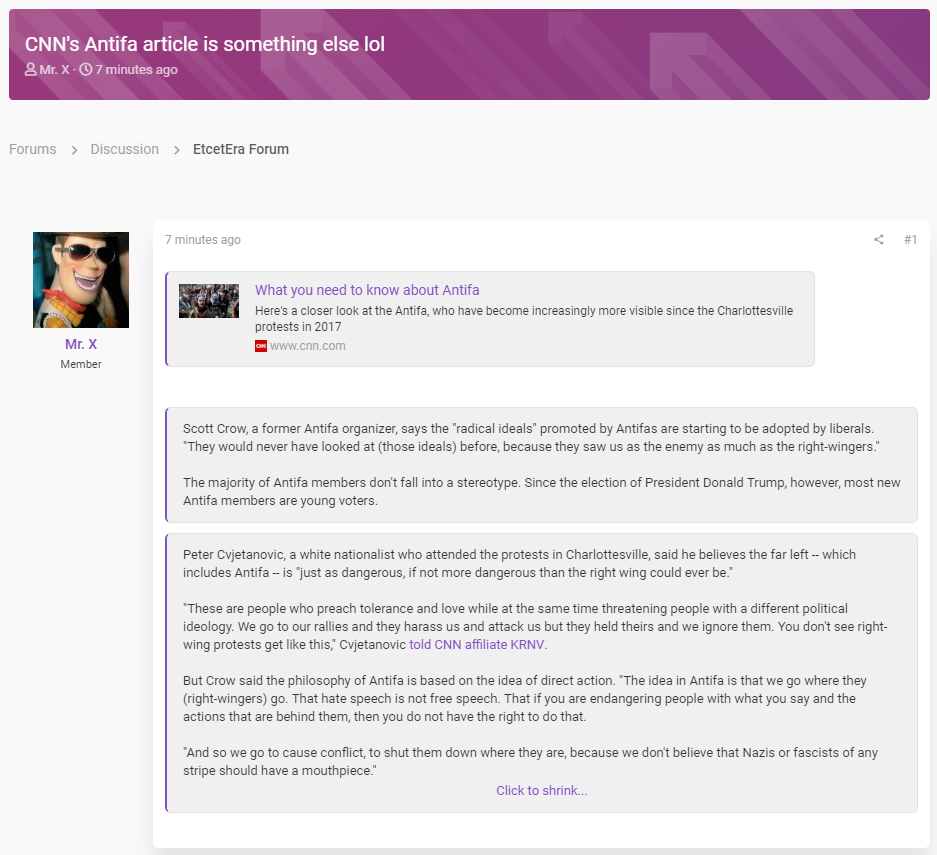This screenshot has width=937, height=855.
Task: Open 'What you need to know about Antifa' link
Action: pyautogui.click(x=367, y=290)
